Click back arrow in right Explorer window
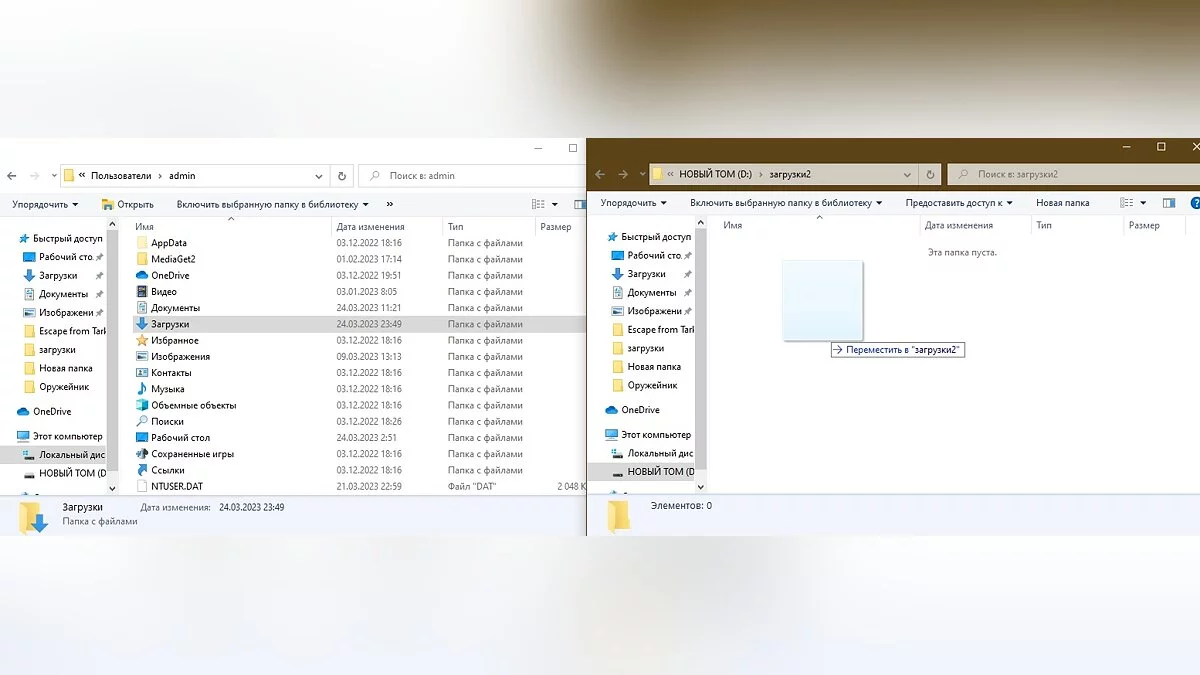The height and width of the screenshot is (675, 1200). point(601,174)
